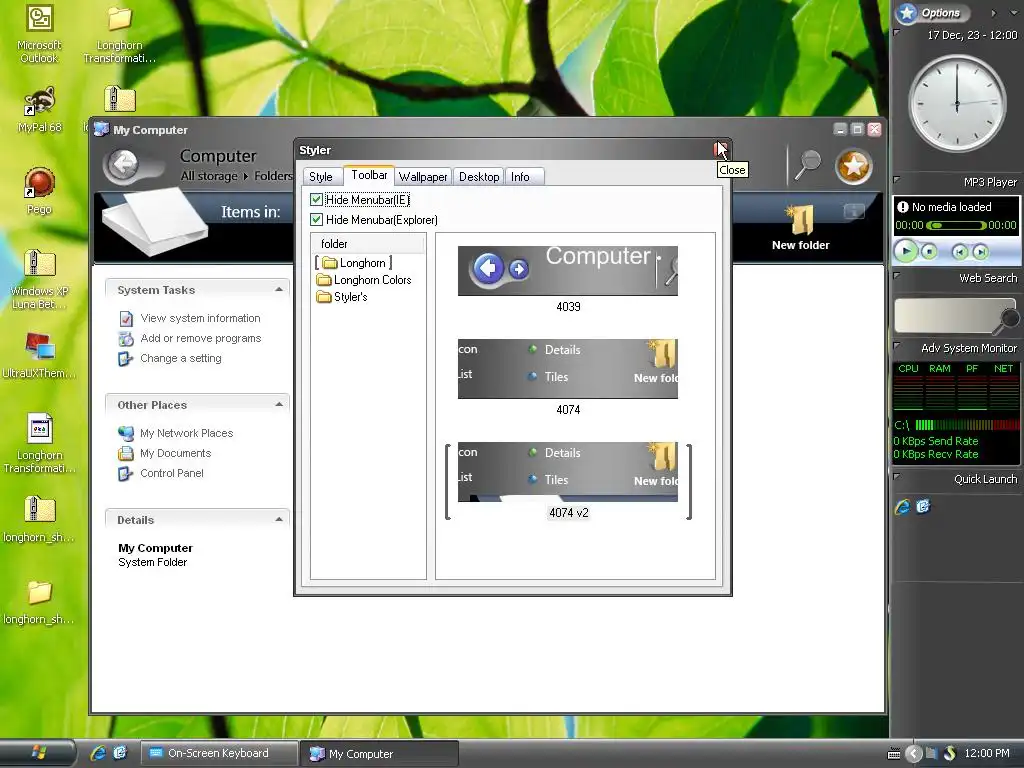
Task: Click New folder in My Computer toolbar
Action: [x=801, y=227]
